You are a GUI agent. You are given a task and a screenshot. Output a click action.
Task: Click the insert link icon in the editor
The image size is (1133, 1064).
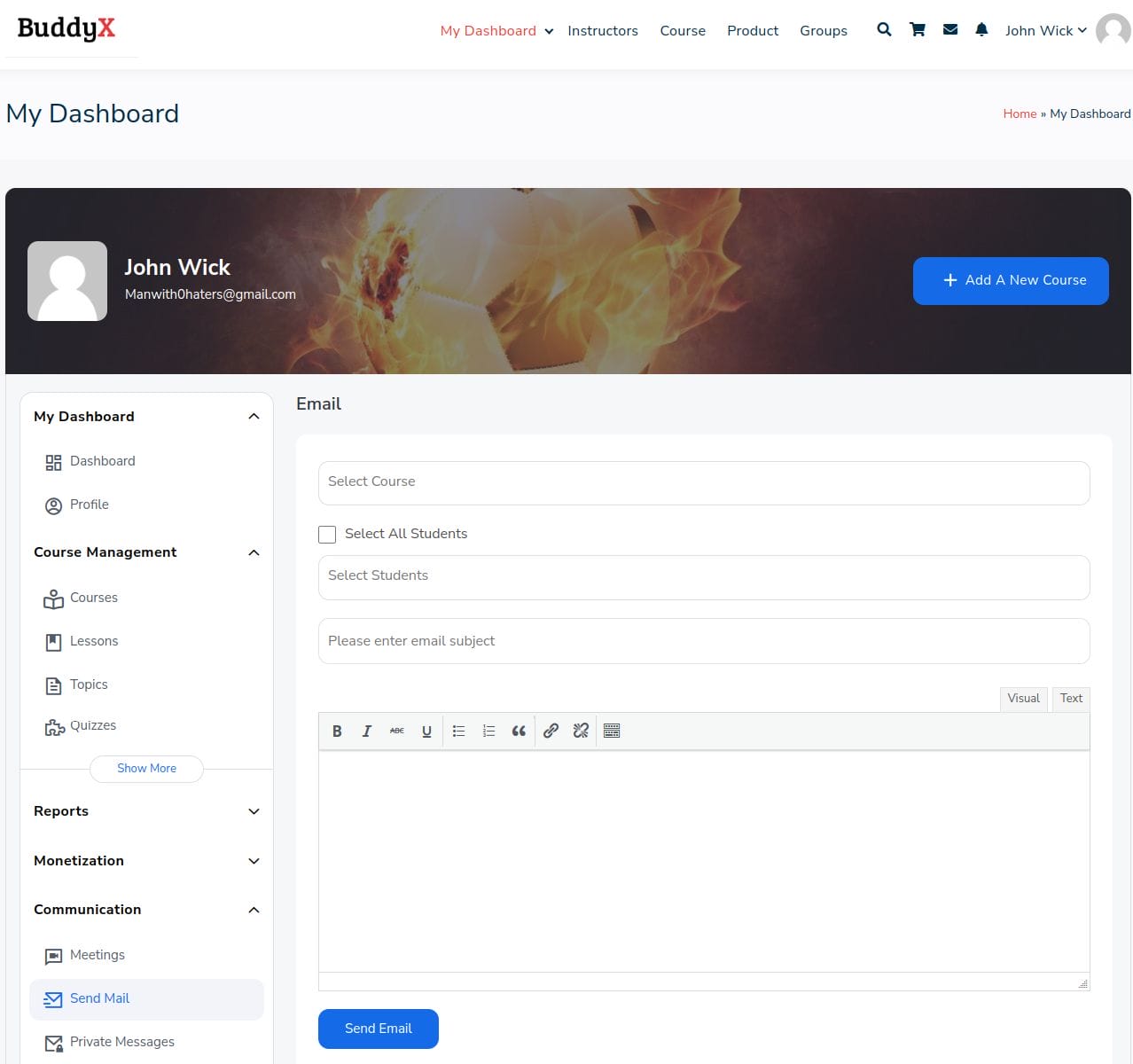tap(551, 731)
